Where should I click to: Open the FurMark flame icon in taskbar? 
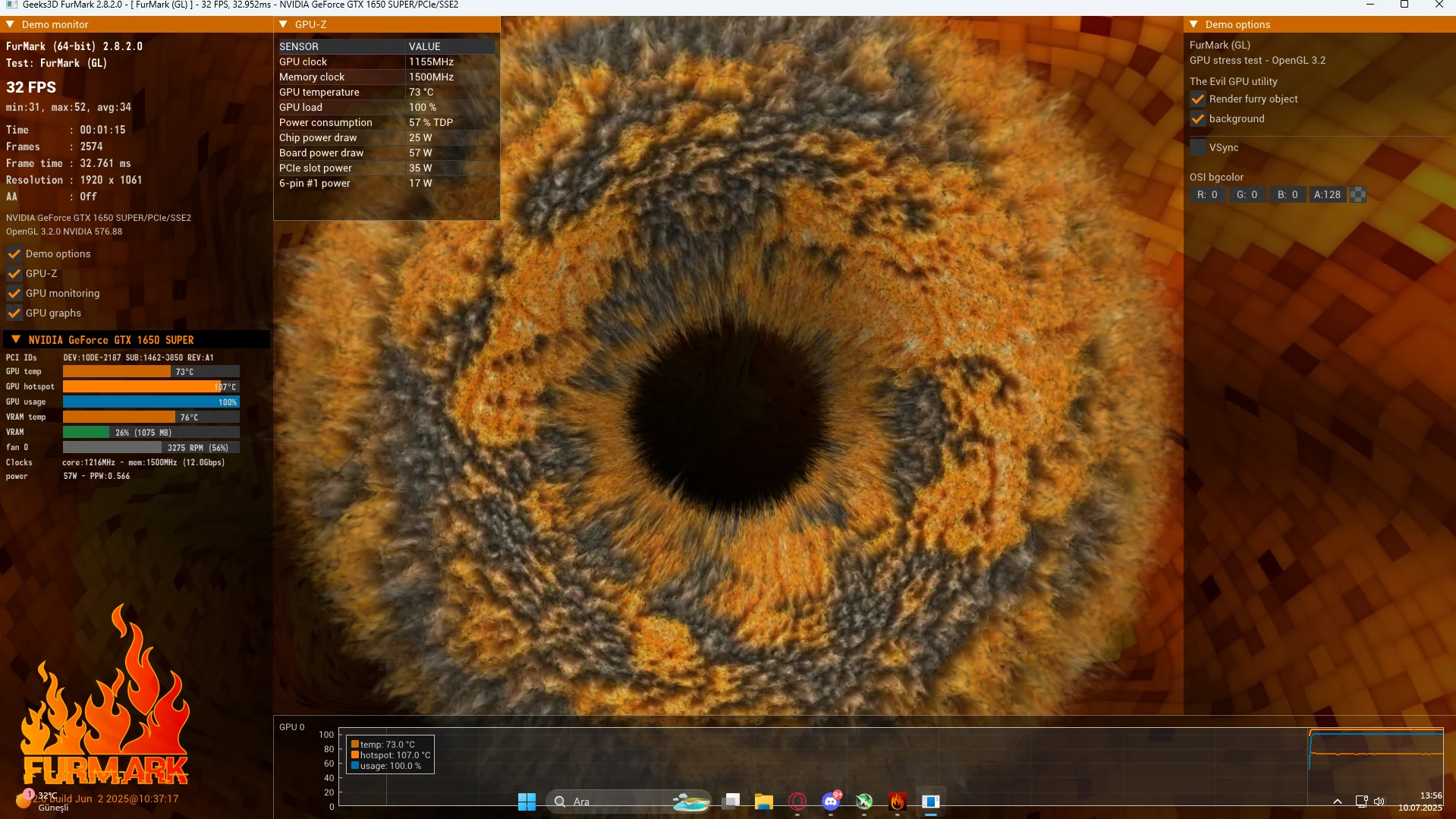(898, 802)
